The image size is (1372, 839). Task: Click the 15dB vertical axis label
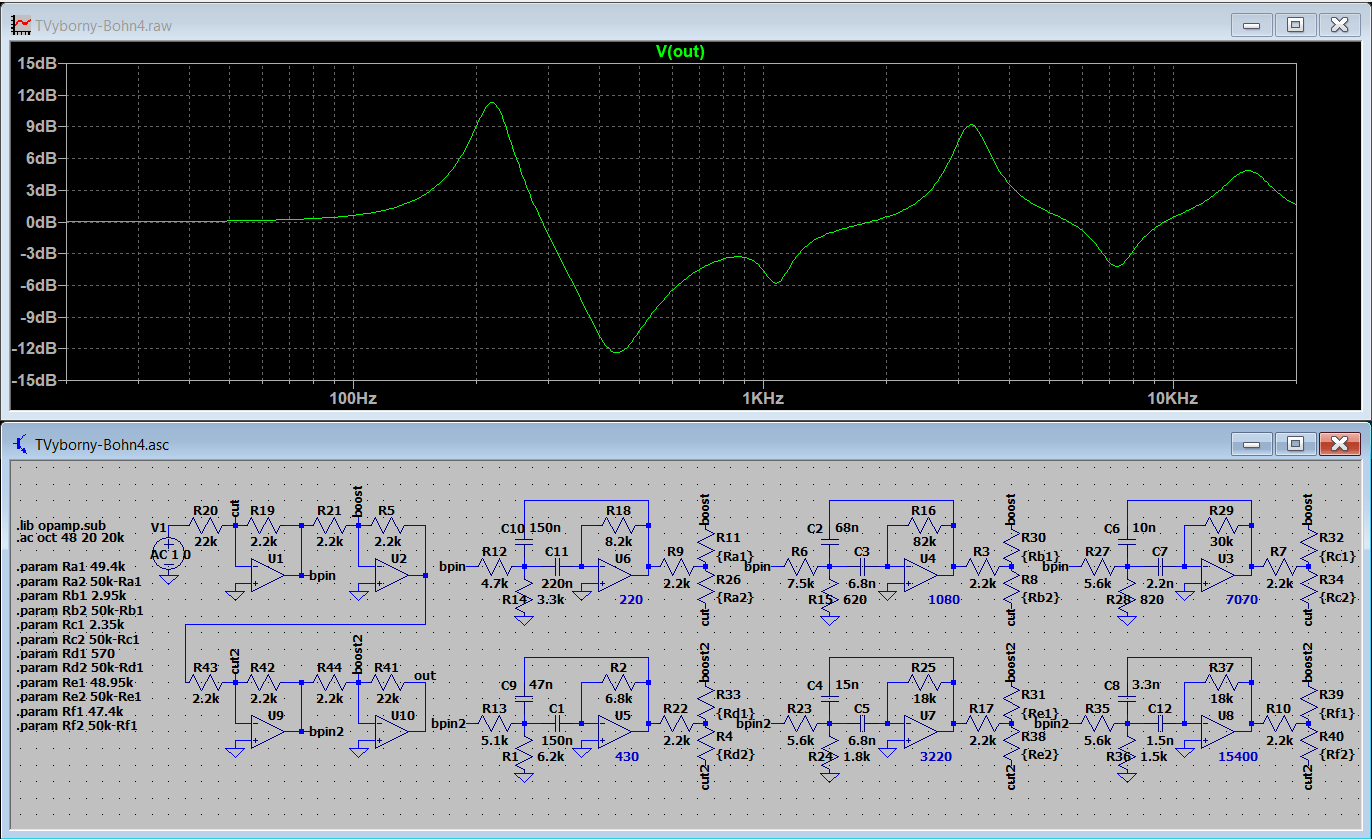(38, 63)
